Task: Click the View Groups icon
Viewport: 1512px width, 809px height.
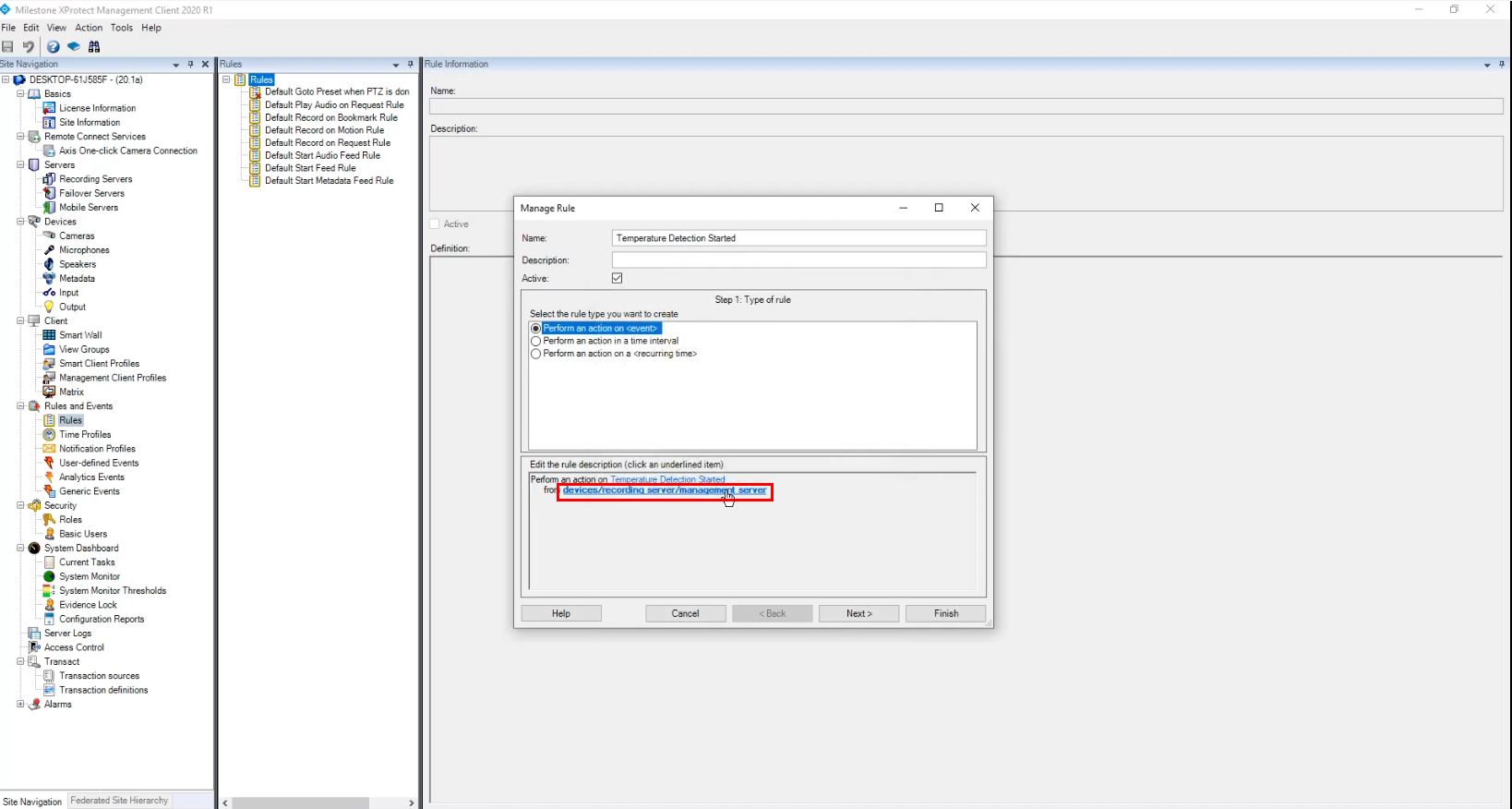Action: click(50, 349)
